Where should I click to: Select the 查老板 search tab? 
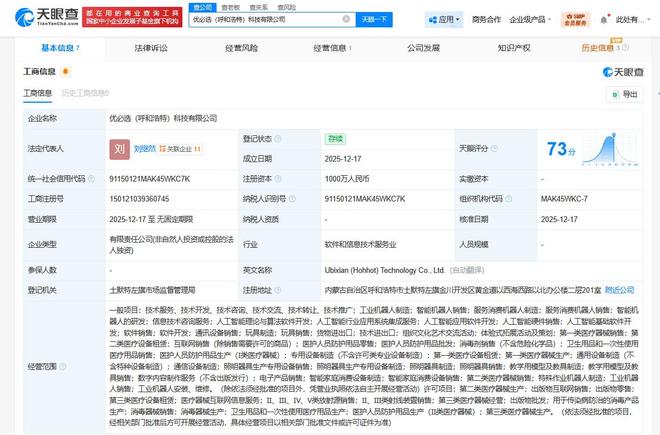[230, 7]
